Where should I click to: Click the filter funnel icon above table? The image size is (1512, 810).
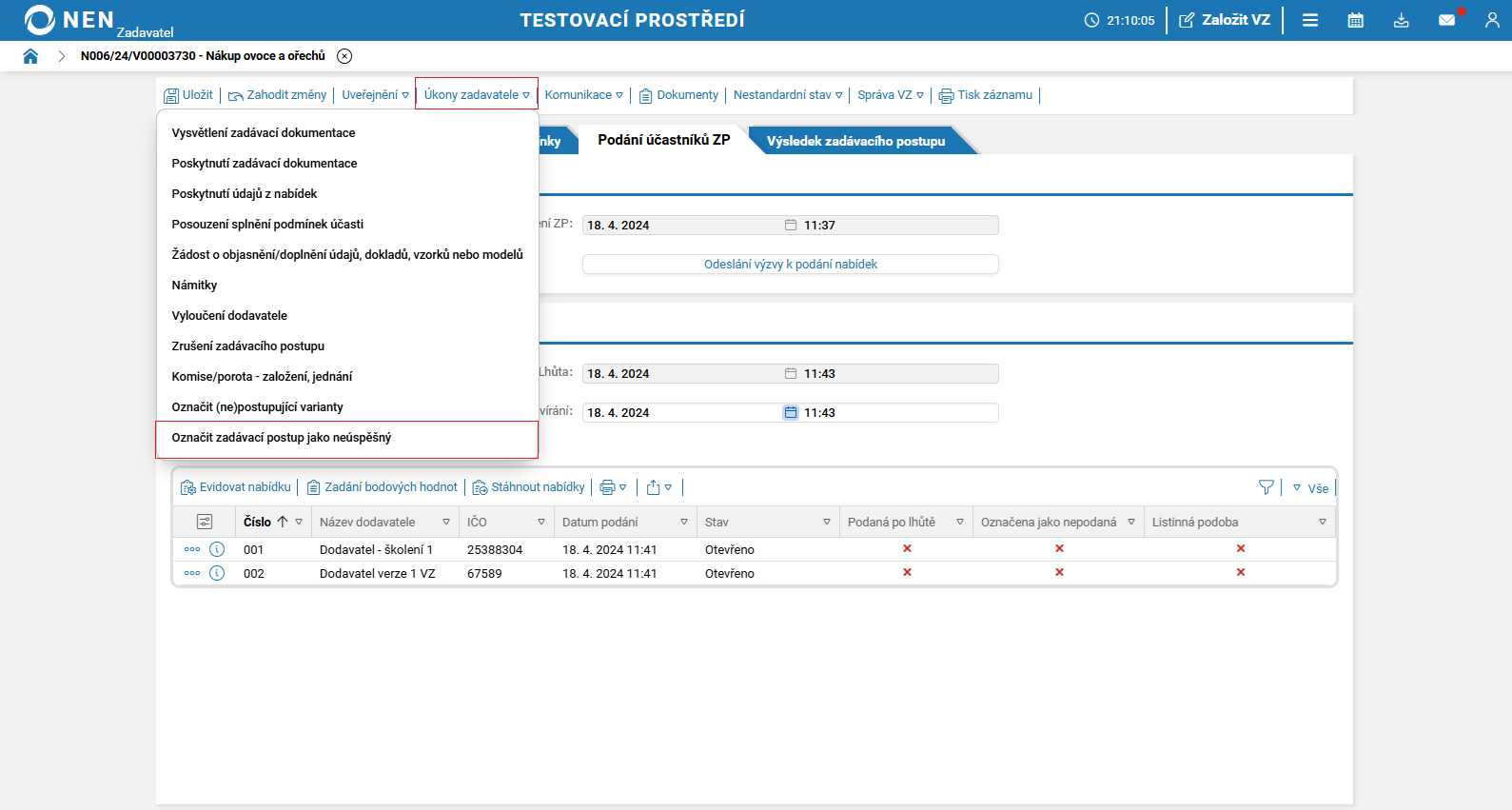point(1266,487)
